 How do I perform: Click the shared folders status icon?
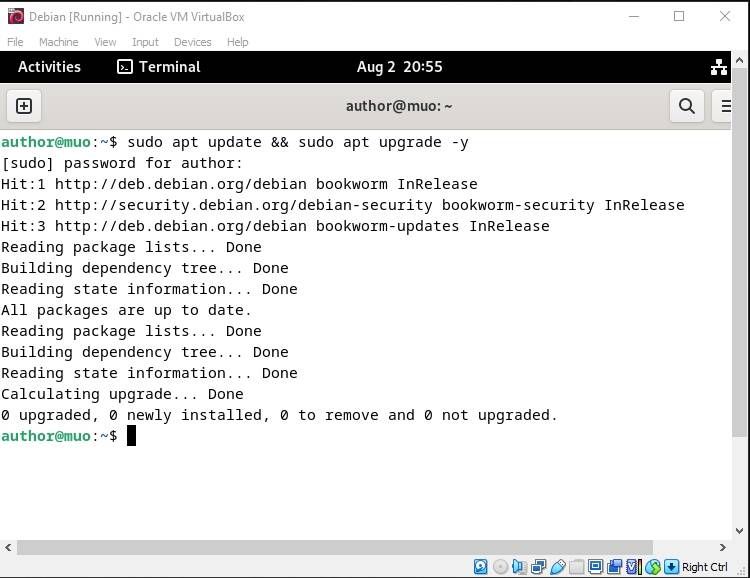tap(576, 567)
